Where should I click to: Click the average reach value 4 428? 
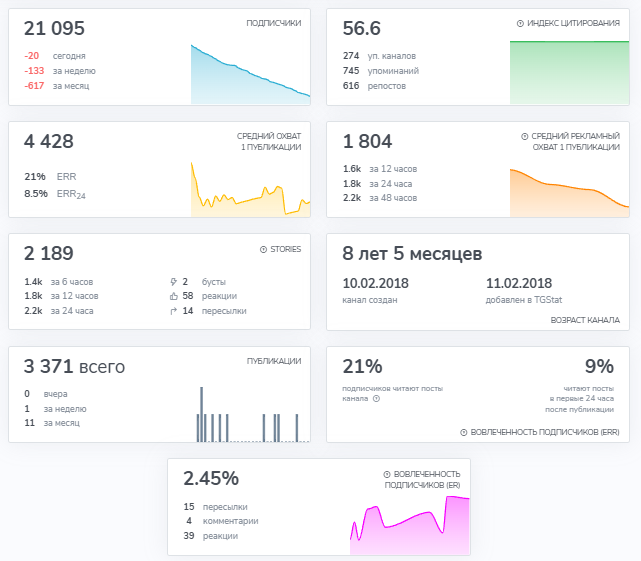click(49, 141)
